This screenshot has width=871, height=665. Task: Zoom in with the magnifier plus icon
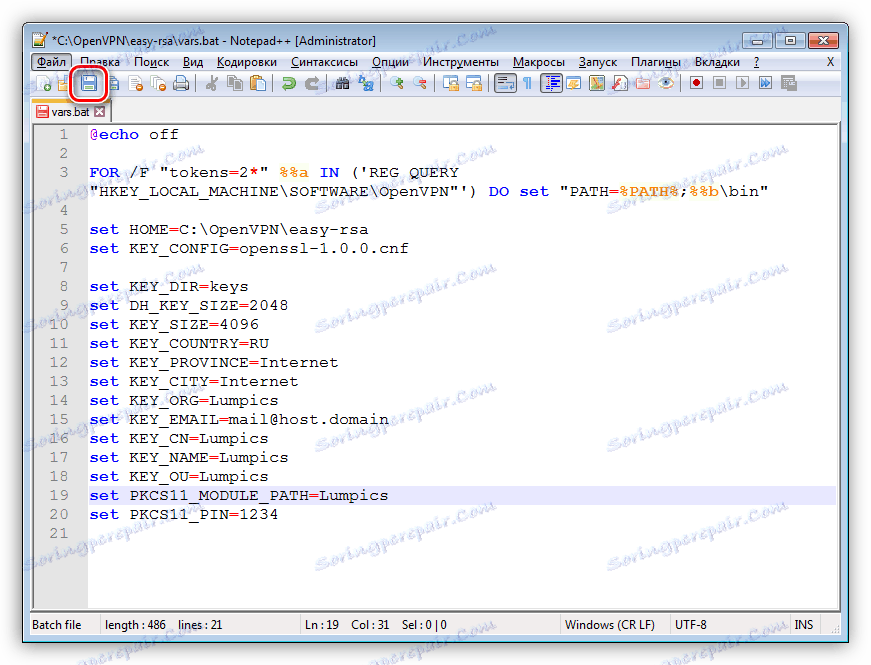396,83
